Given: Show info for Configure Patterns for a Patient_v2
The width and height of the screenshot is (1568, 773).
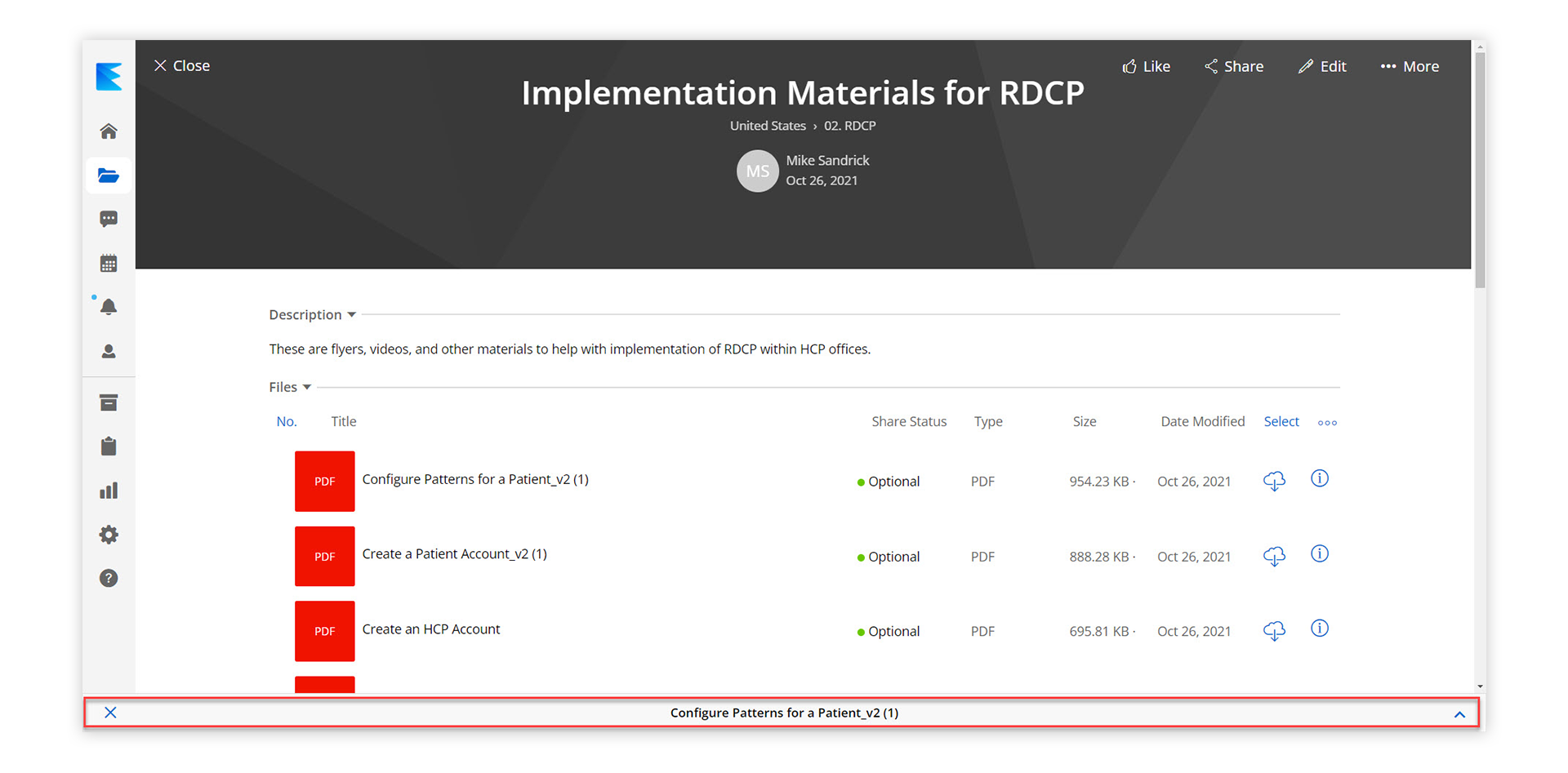Looking at the screenshot, I should coord(1320,478).
